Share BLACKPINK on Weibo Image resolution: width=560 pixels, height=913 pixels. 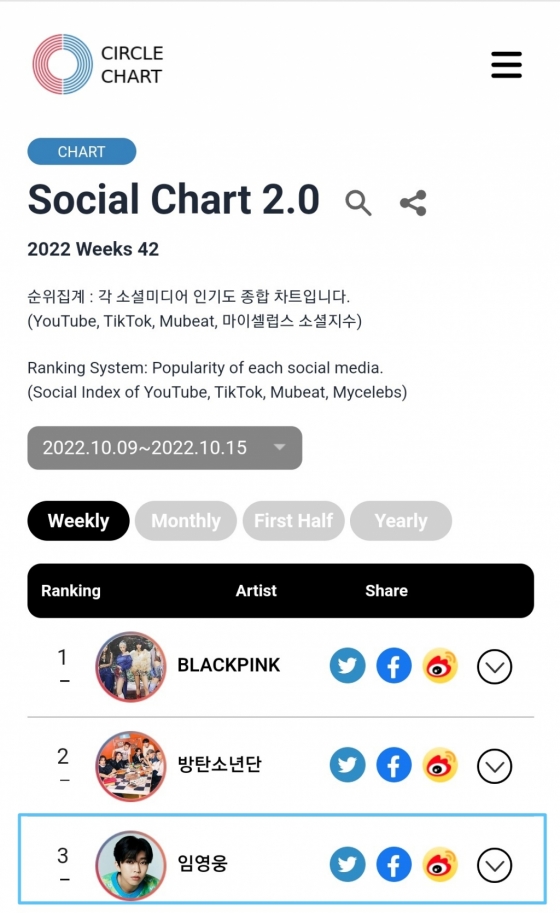click(x=440, y=666)
